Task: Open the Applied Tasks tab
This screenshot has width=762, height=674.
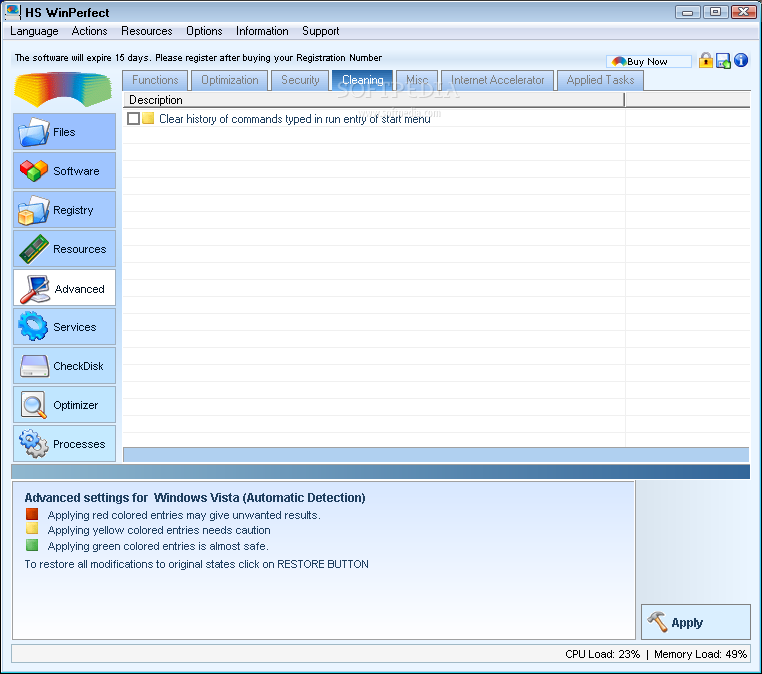Action: pyautogui.click(x=600, y=80)
